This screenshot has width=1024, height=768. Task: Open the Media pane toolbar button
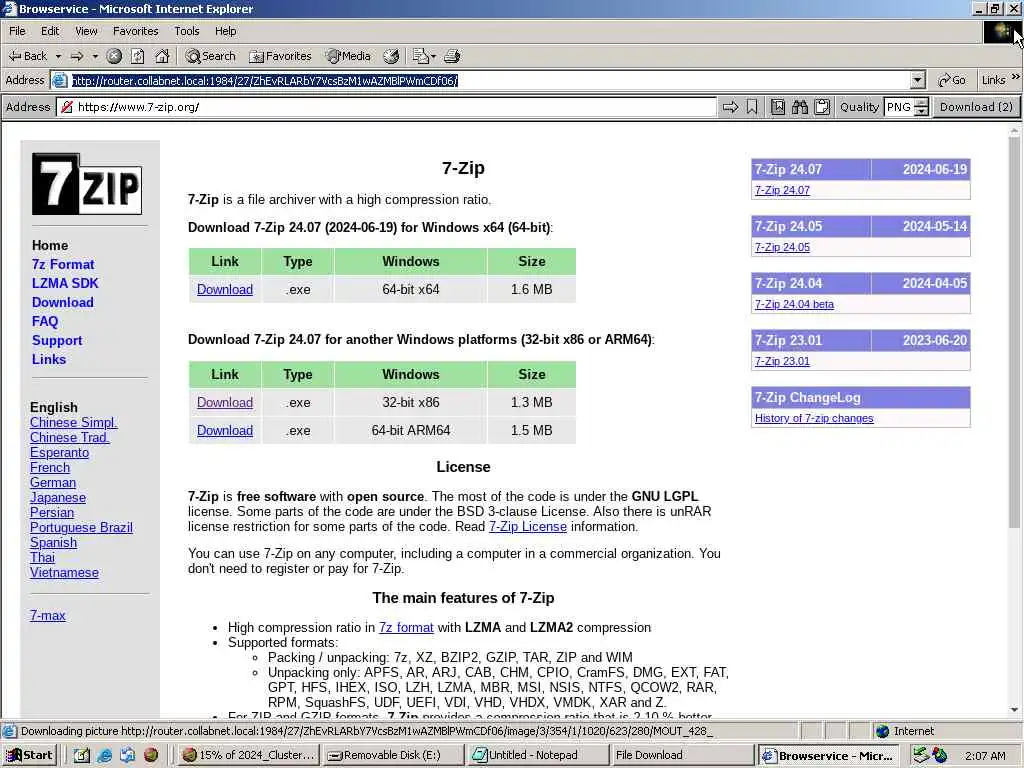pos(348,56)
